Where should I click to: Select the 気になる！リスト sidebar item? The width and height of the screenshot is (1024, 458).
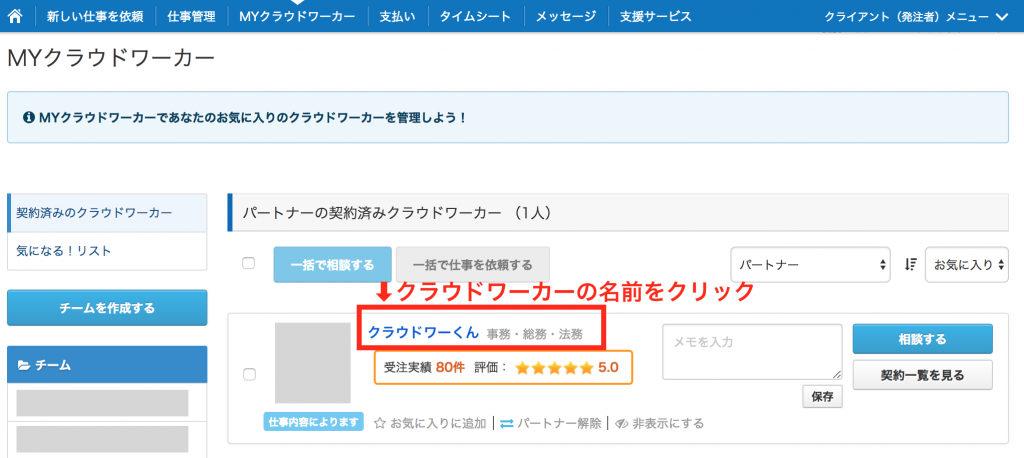(64, 251)
